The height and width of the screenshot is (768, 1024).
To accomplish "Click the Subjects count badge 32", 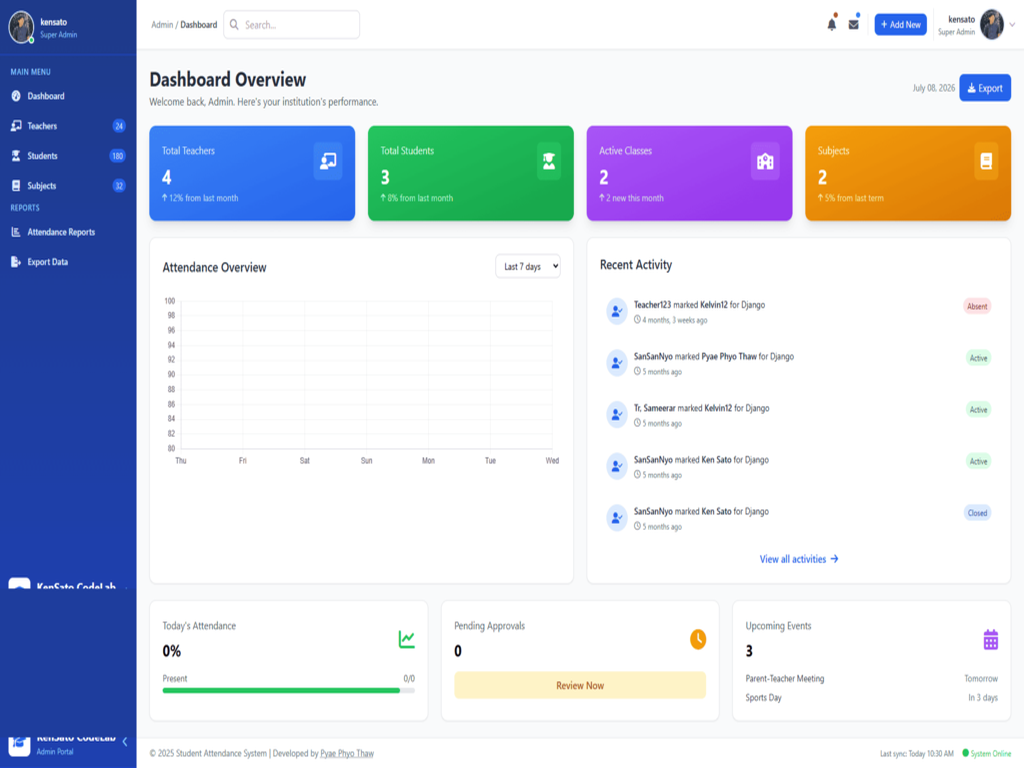I will [x=119, y=186].
